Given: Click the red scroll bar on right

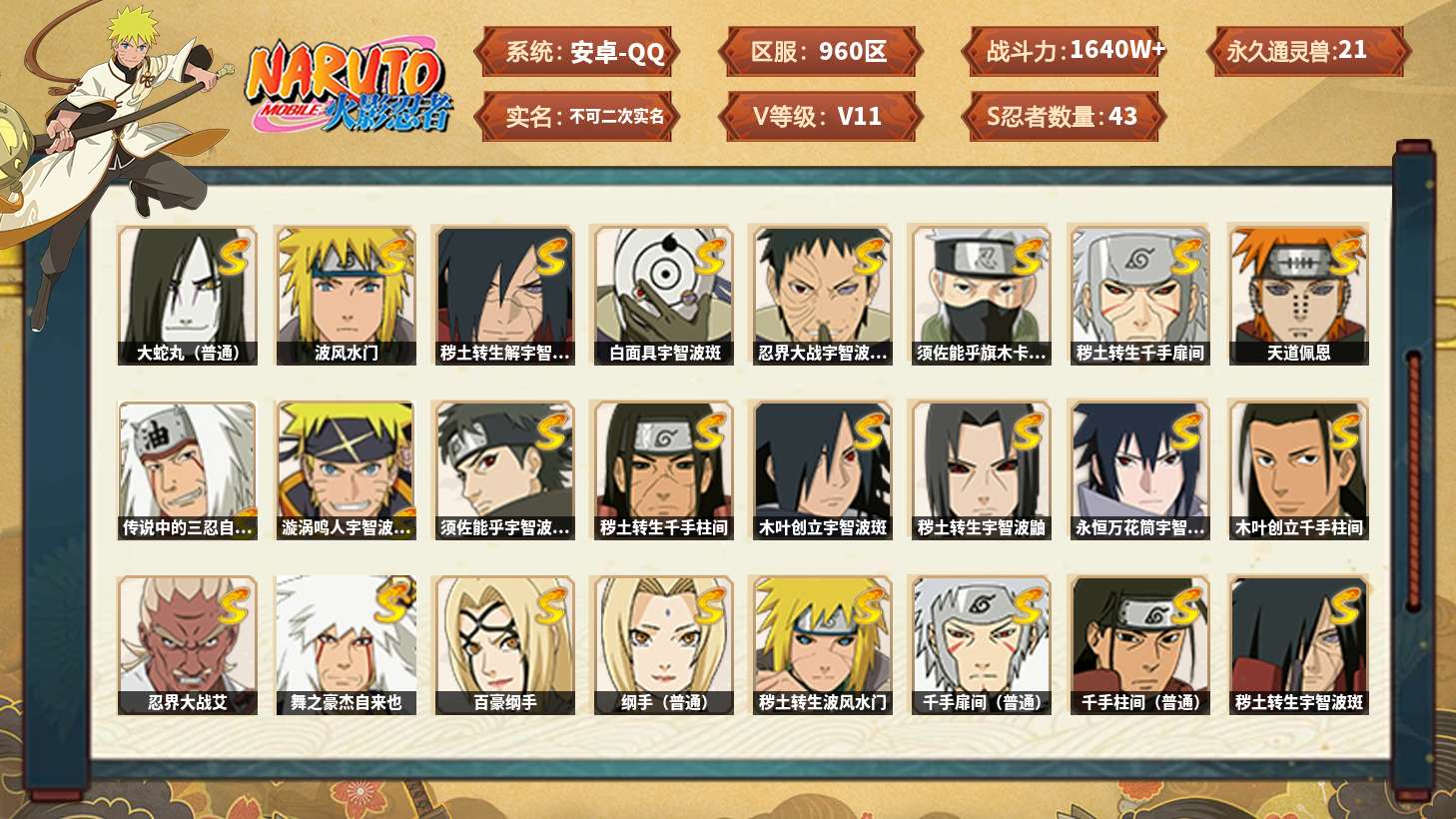Looking at the screenshot, I should pos(1413,480).
